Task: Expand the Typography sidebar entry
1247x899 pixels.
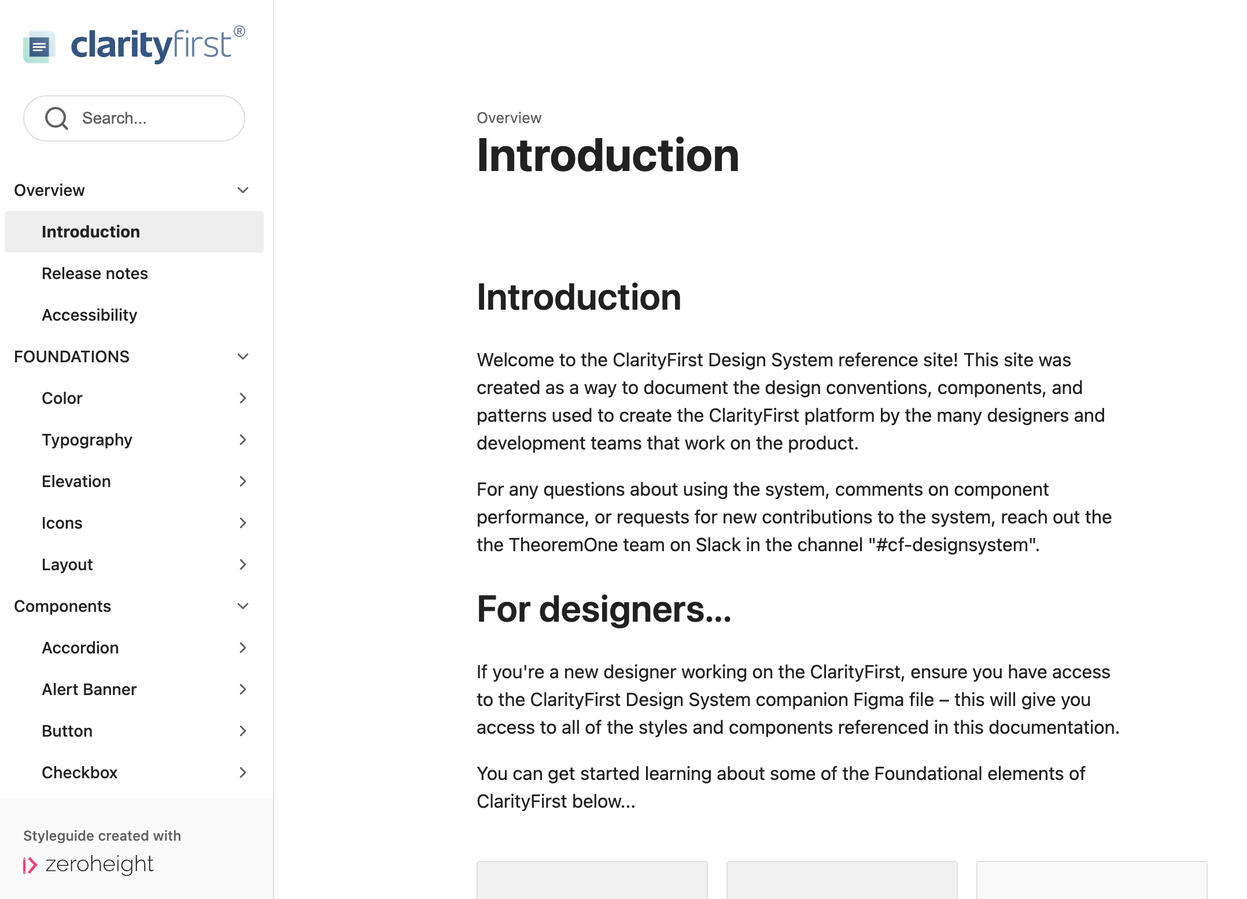Action: [x=242, y=439]
